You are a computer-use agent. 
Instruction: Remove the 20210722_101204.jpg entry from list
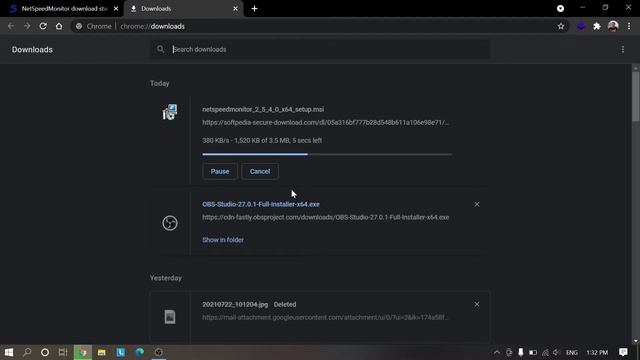point(477,304)
